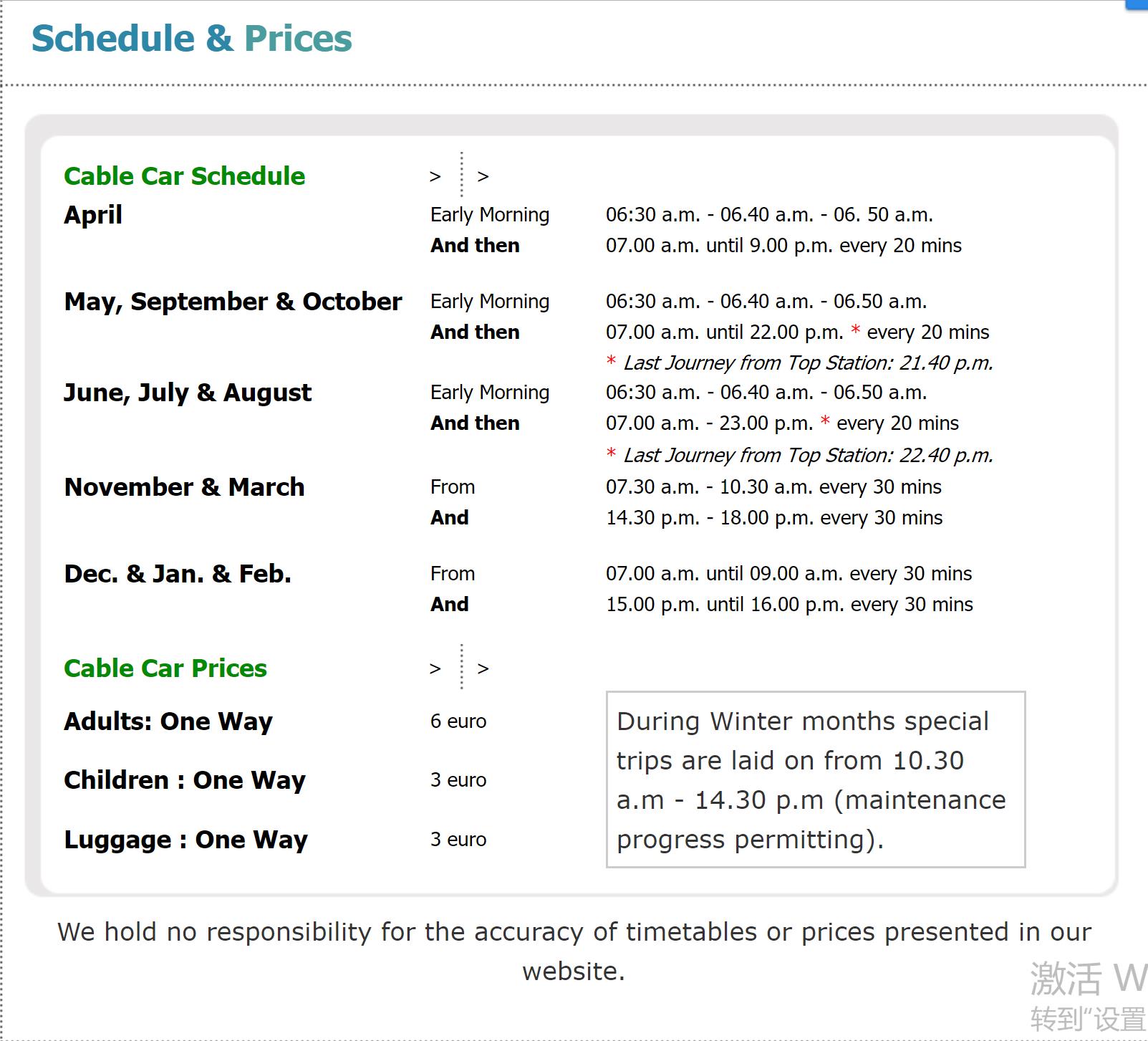Click the red asterisk after 23.00 p.m.

click(x=825, y=422)
